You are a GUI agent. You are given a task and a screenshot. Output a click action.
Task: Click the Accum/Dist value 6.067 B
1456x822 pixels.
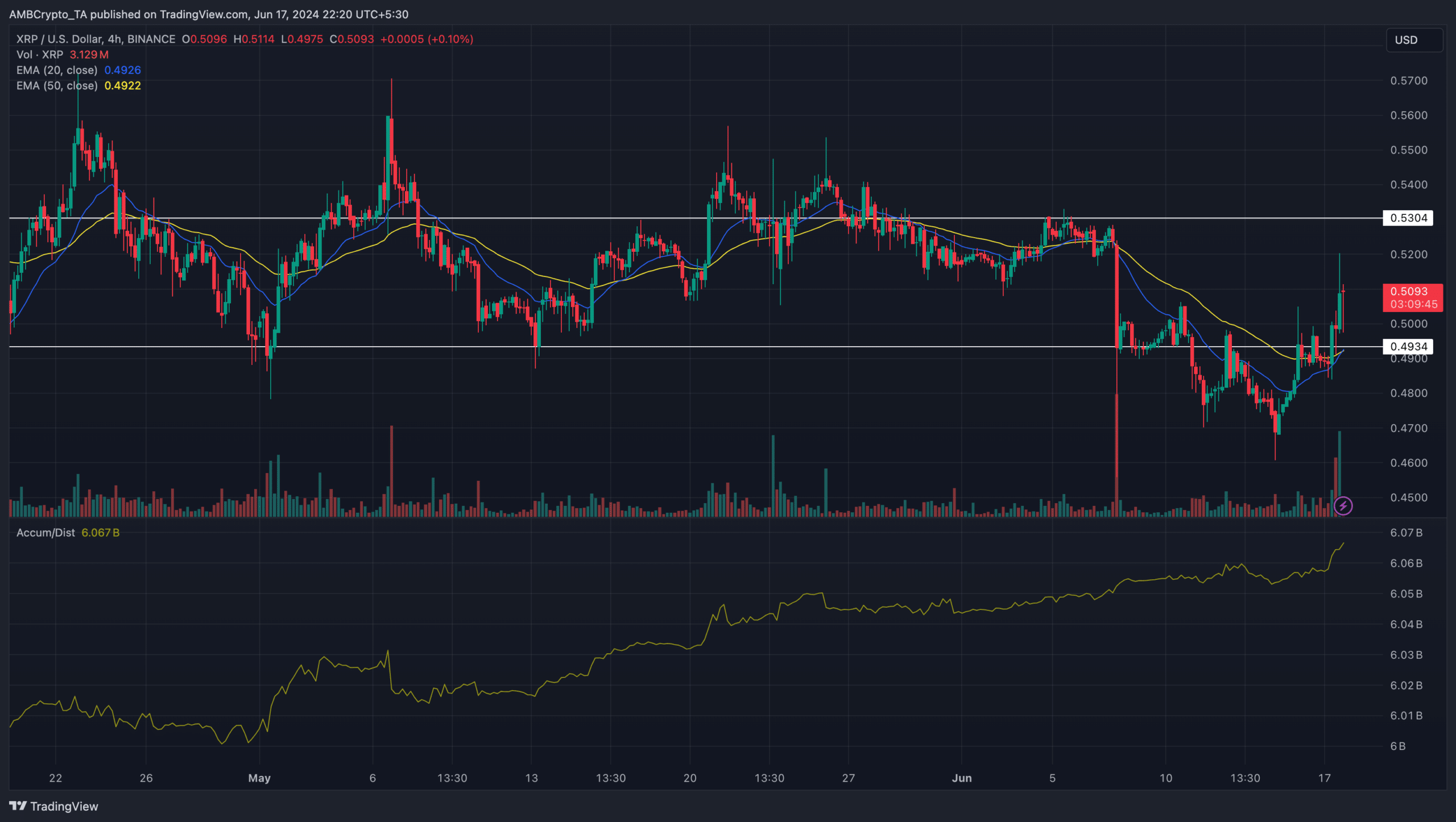click(101, 533)
